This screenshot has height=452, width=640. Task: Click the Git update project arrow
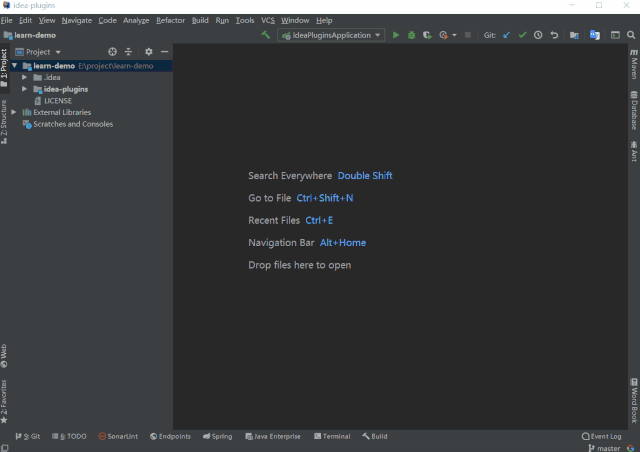click(506, 35)
